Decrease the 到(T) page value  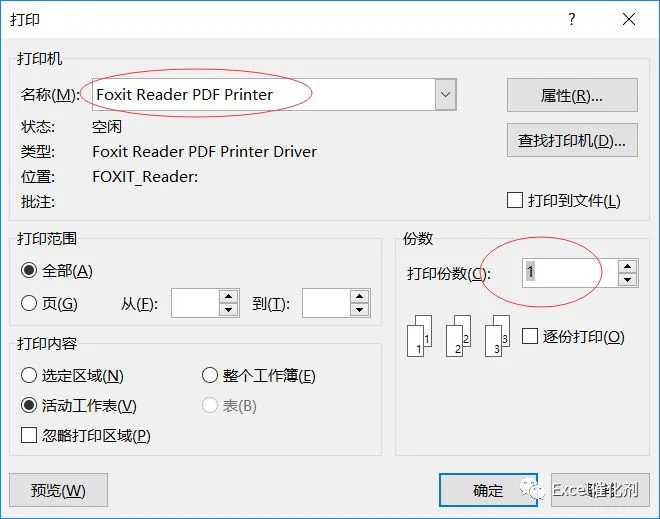click(359, 310)
